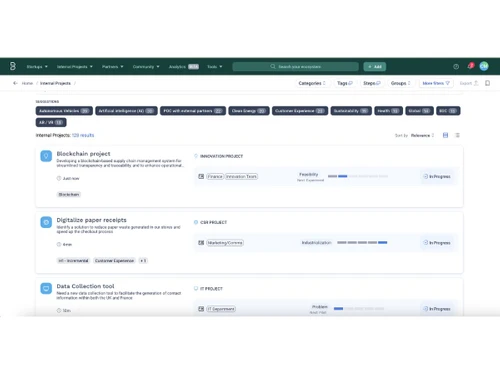Click the Marketing/Comms group tag

click(225, 243)
